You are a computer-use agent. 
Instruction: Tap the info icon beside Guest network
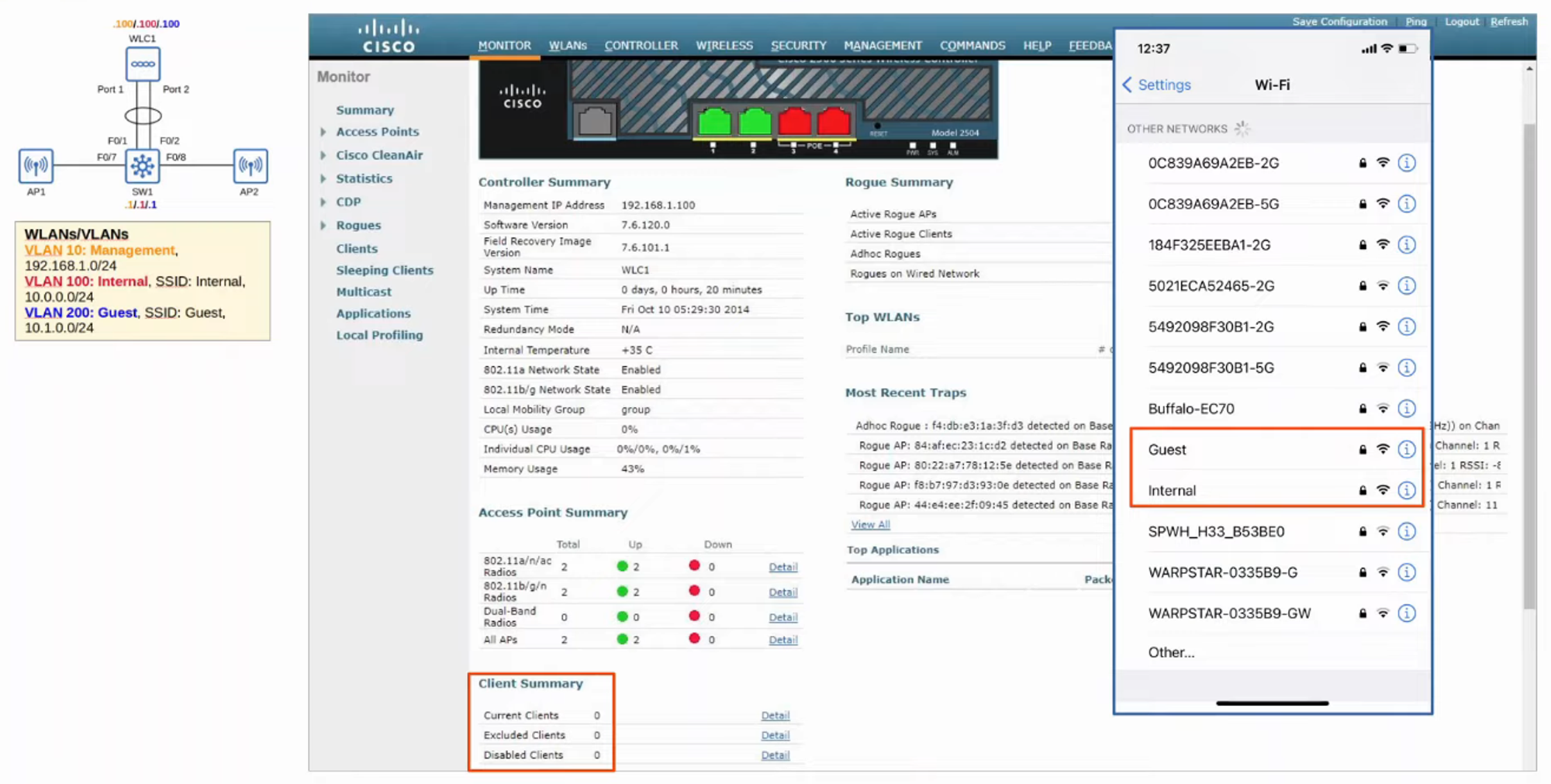point(1406,450)
